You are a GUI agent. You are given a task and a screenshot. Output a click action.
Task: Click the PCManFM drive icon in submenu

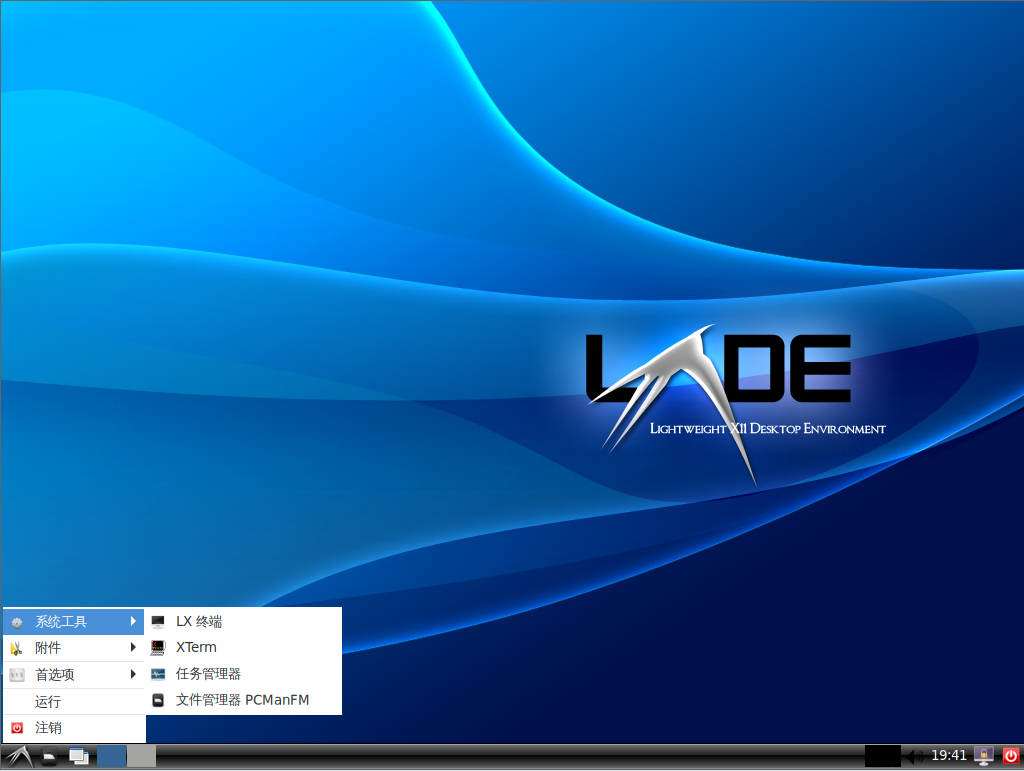pyautogui.click(x=158, y=700)
